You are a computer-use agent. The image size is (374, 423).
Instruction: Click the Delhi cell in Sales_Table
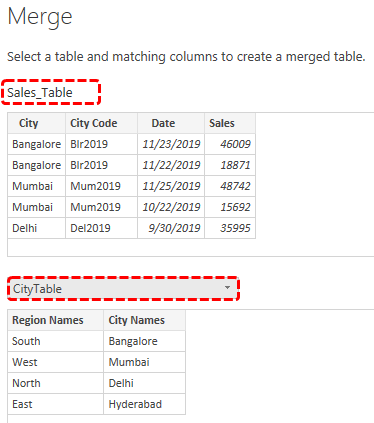(x=37, y=228)
